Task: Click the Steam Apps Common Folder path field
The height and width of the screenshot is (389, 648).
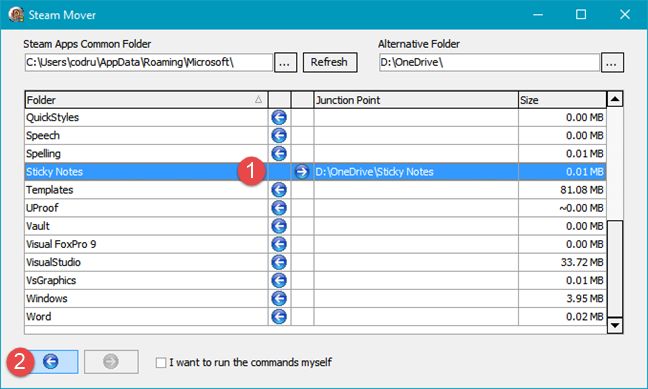Action: coord(148,62)
